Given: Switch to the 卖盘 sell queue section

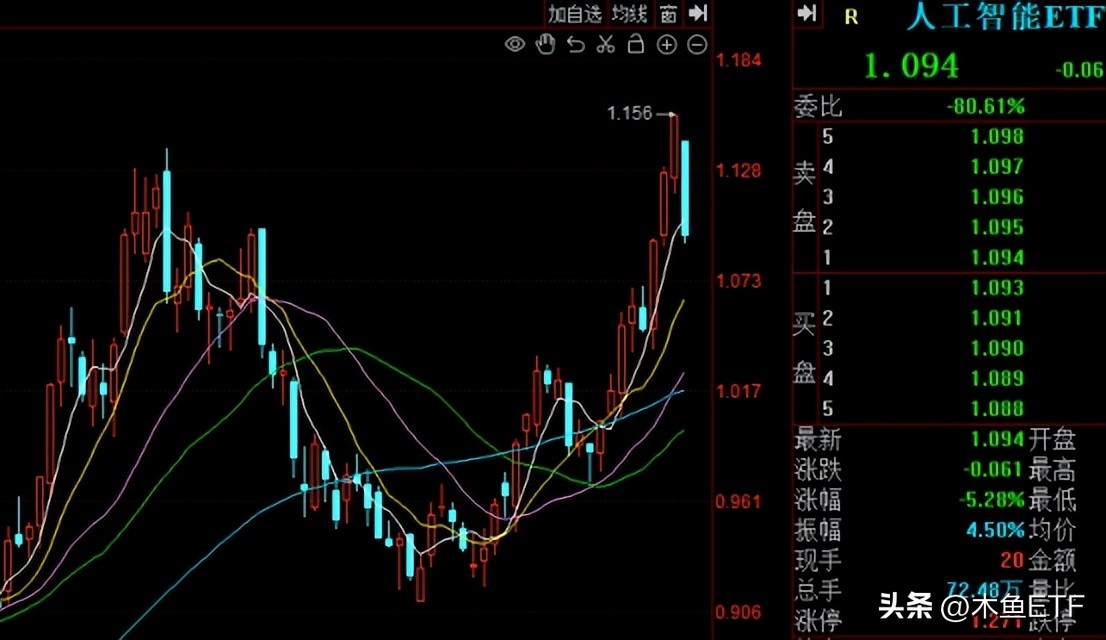Looking at the screenshot, I should pos(803,198).
